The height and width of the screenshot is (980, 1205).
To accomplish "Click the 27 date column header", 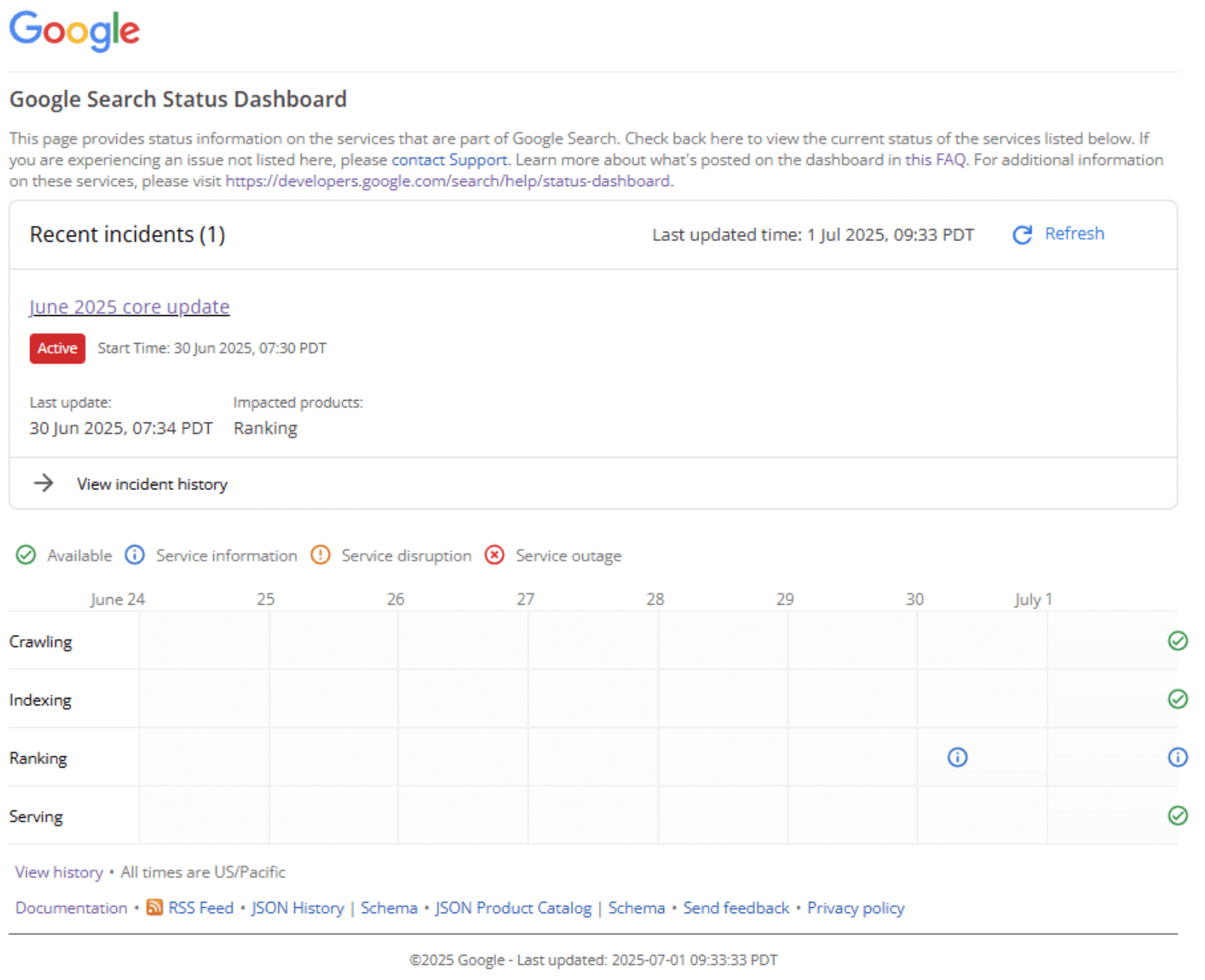I will 525,599.
